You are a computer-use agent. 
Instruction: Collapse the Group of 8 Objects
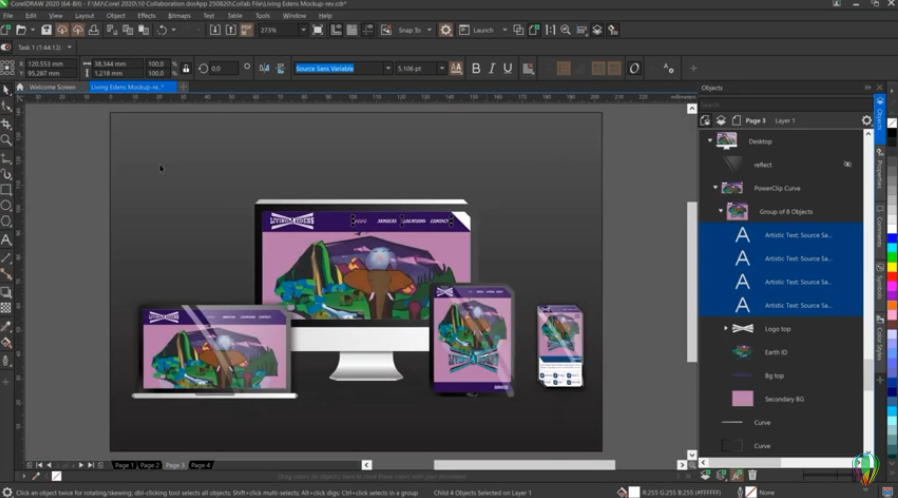pos(721,211)
